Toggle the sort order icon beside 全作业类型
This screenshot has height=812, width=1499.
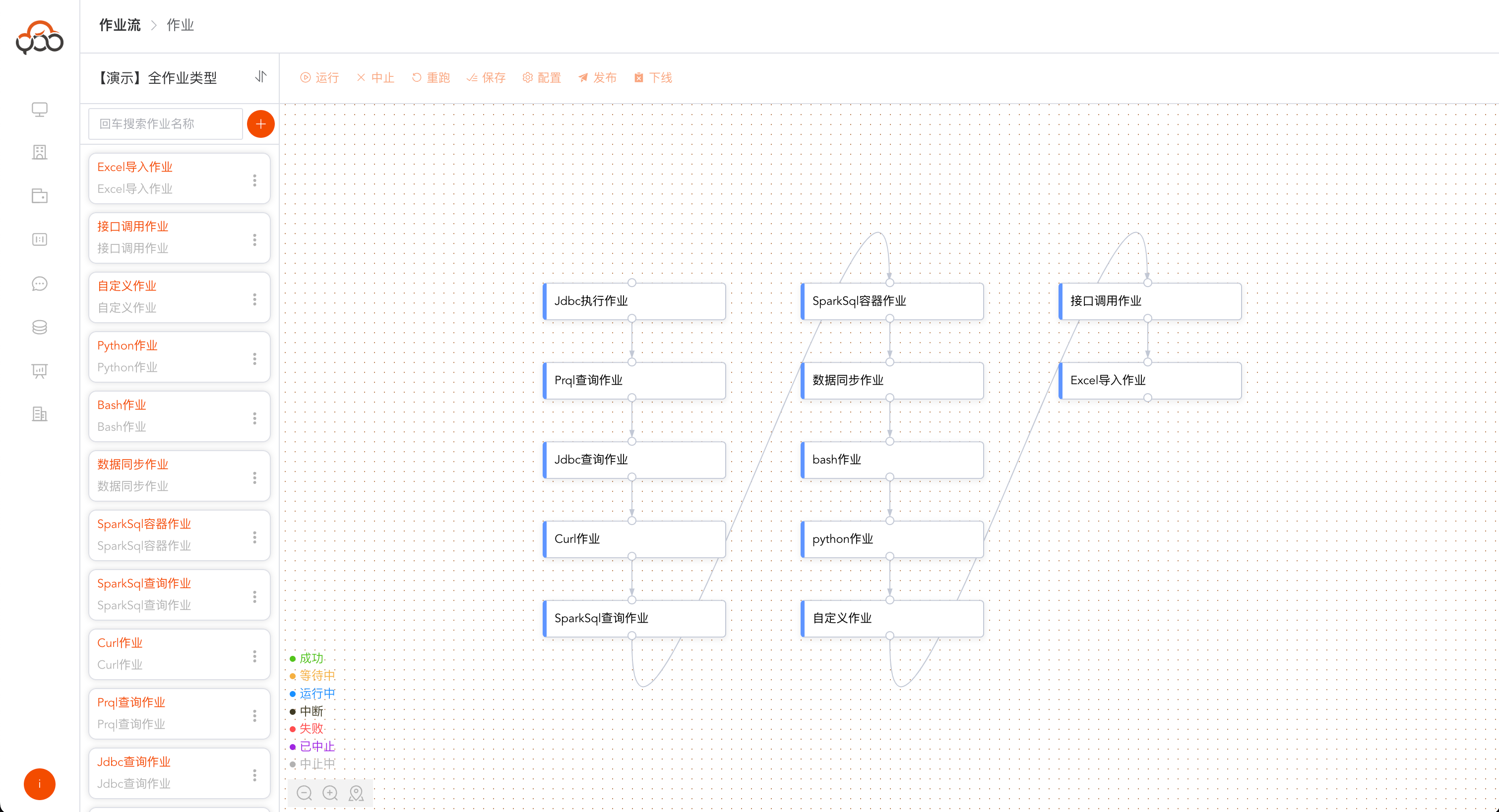pos(261,77)
